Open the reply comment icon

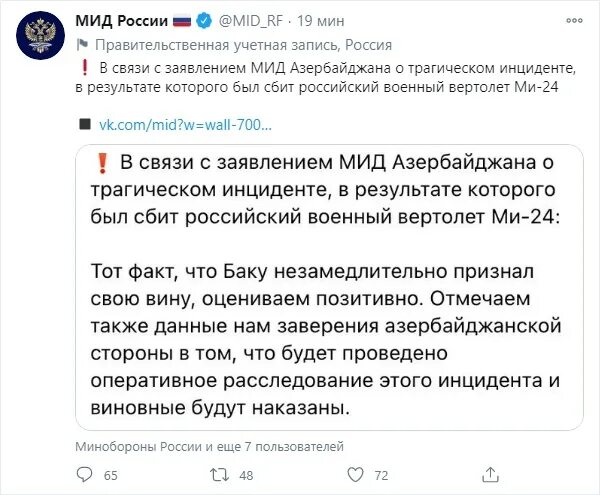[84, 474]
